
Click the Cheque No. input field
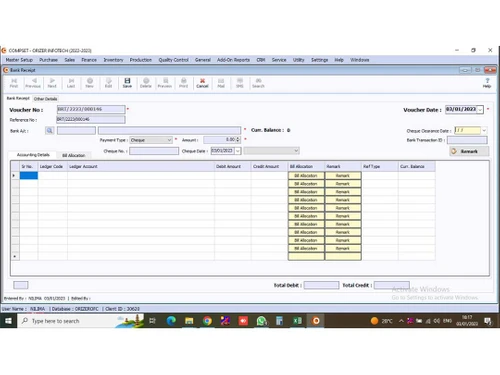pos(154,151)
